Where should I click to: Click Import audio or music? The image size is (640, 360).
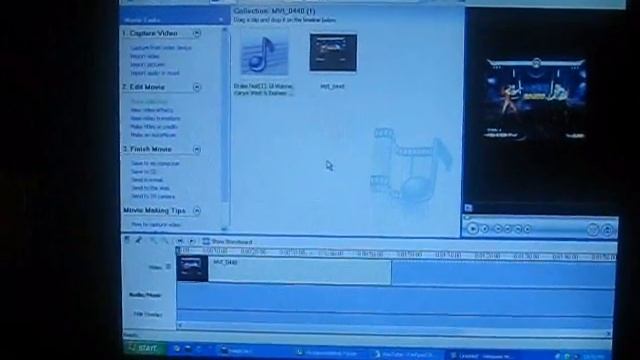[155, 73]
